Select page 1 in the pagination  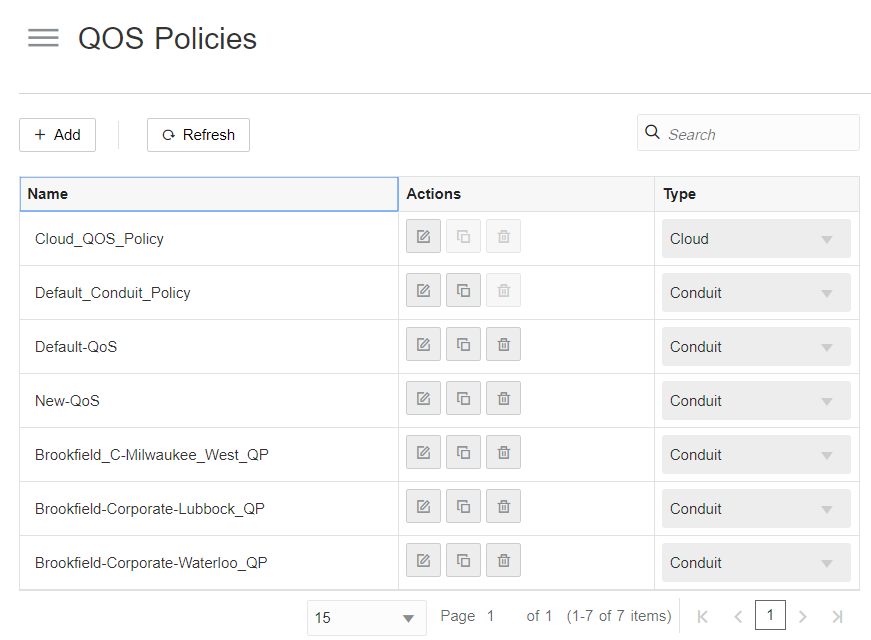(770, 615)
